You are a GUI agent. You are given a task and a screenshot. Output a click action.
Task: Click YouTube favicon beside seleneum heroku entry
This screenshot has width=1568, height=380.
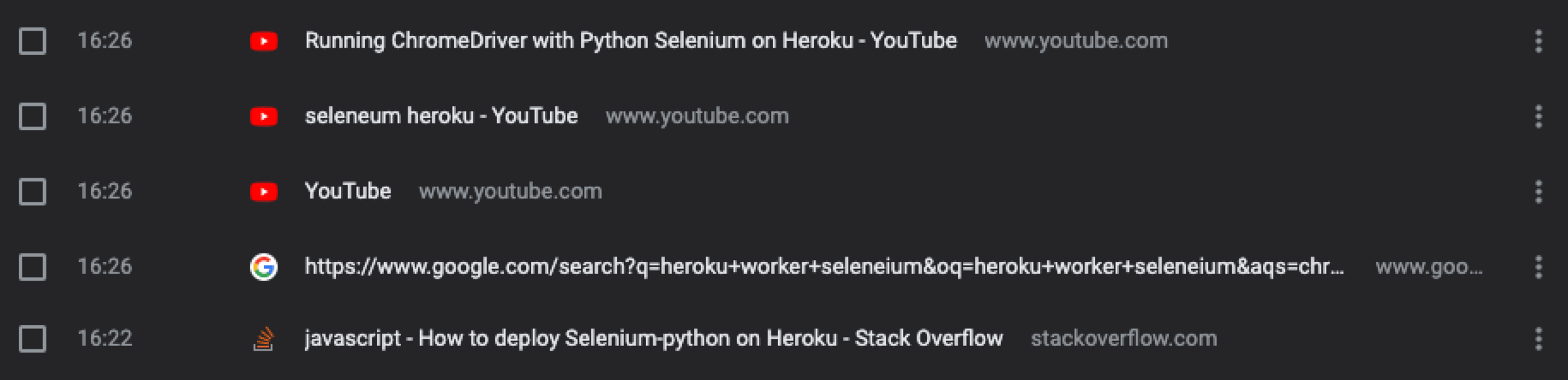(x=264, y=116)
